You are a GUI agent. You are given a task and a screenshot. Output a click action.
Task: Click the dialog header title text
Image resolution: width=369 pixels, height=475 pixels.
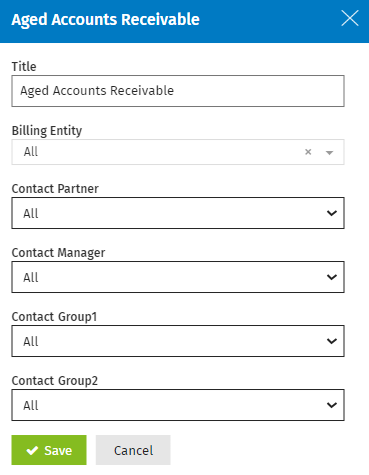105,19
